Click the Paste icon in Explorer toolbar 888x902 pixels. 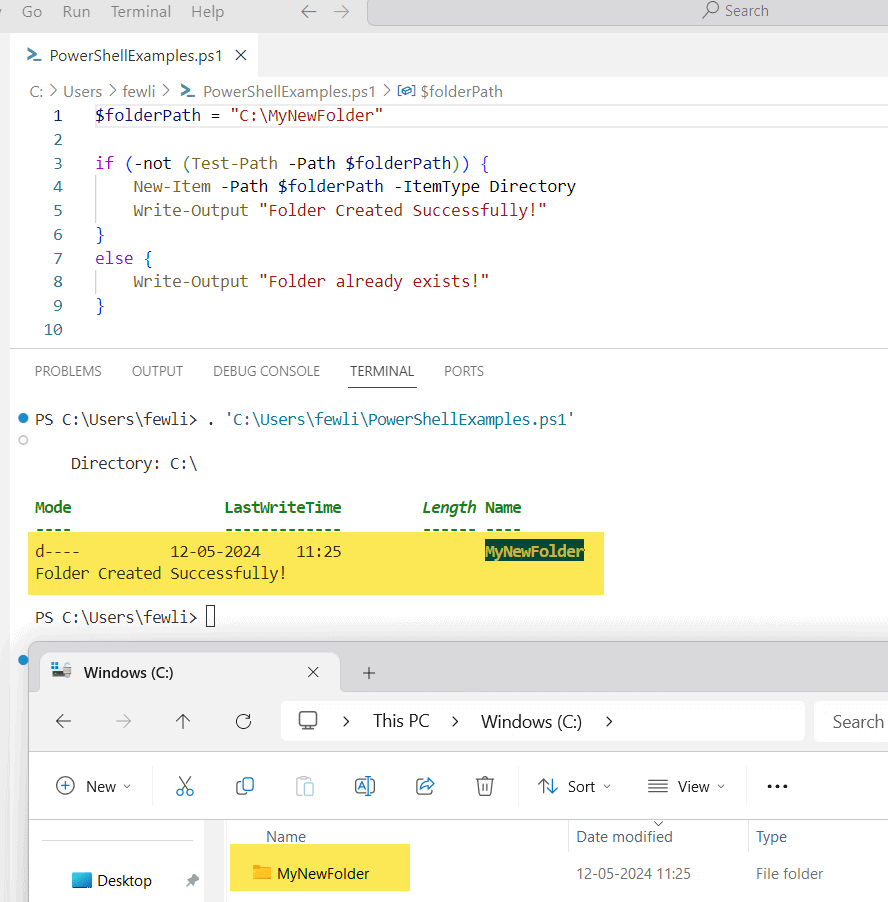coord(305,786)
